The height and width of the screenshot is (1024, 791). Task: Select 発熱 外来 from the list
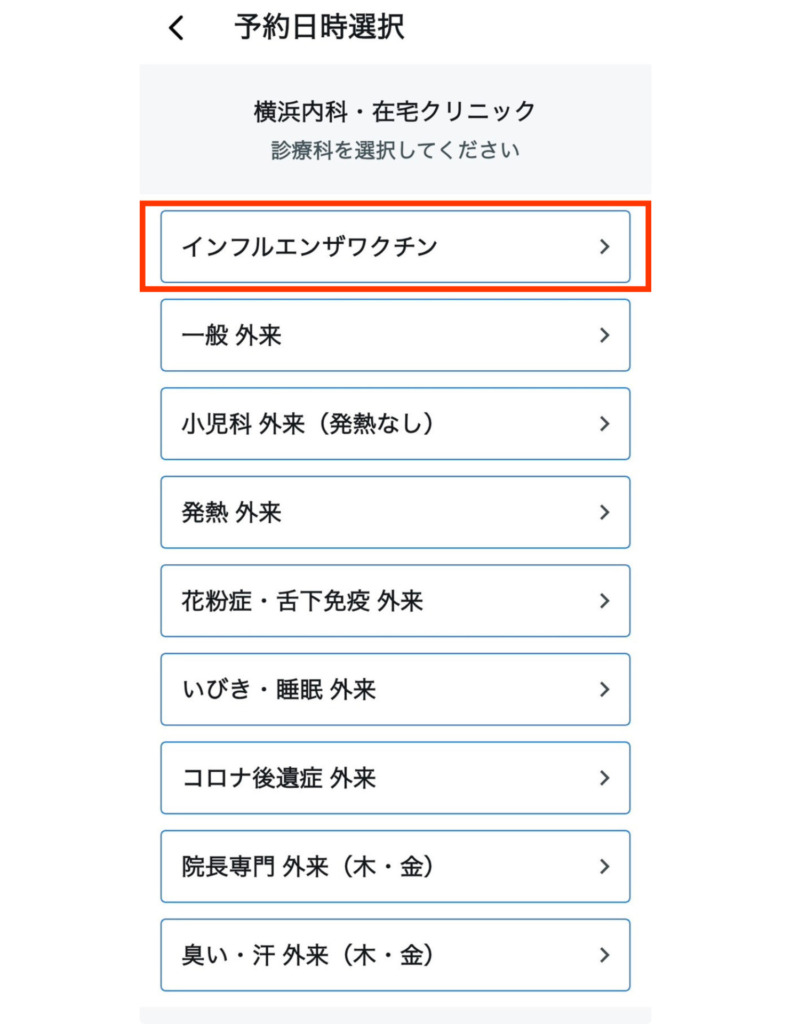(x=394, y=512)
